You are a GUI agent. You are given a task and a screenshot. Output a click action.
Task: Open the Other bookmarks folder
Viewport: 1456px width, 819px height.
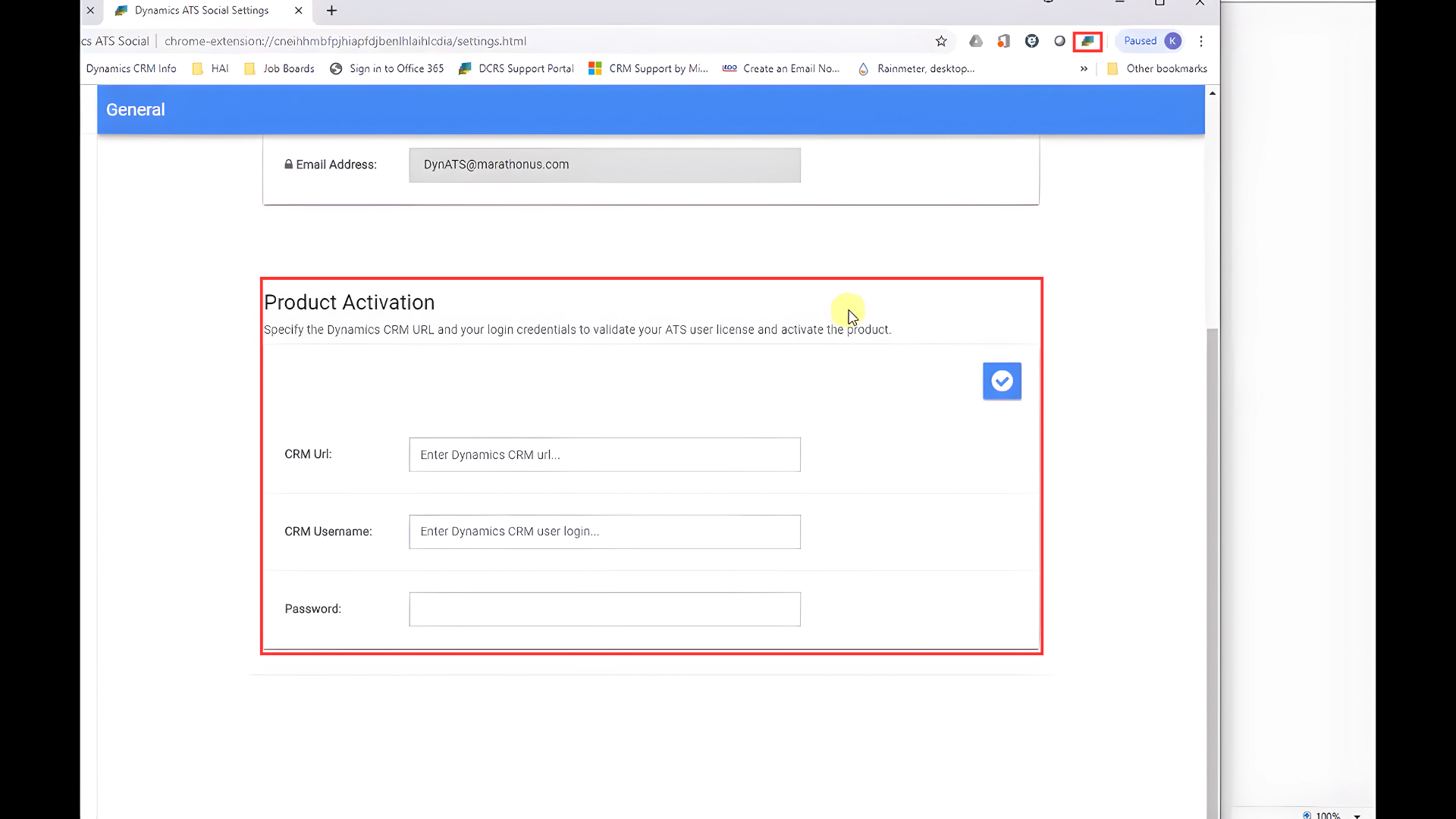click(1157, 68)
